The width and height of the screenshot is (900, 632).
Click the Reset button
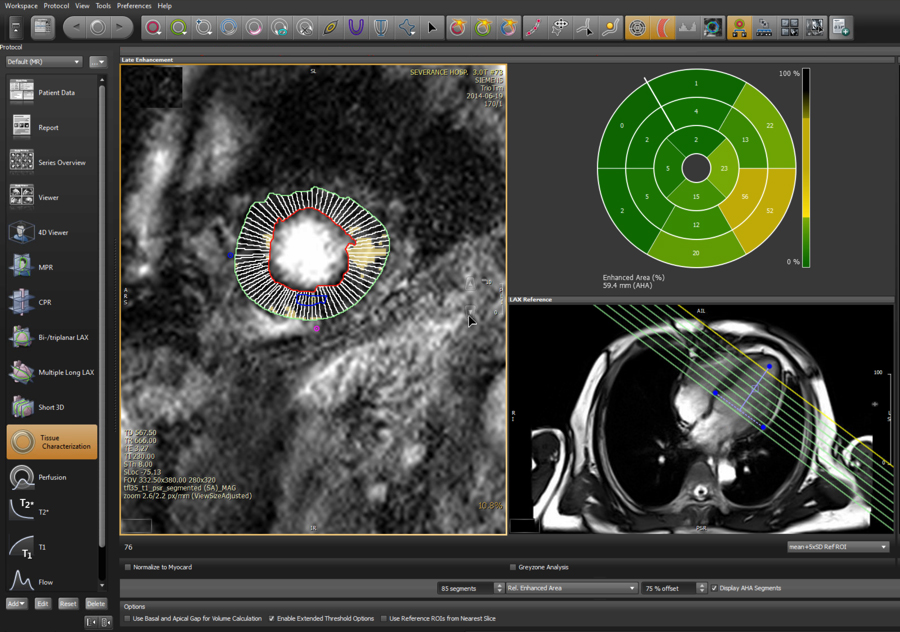[68, 604]
